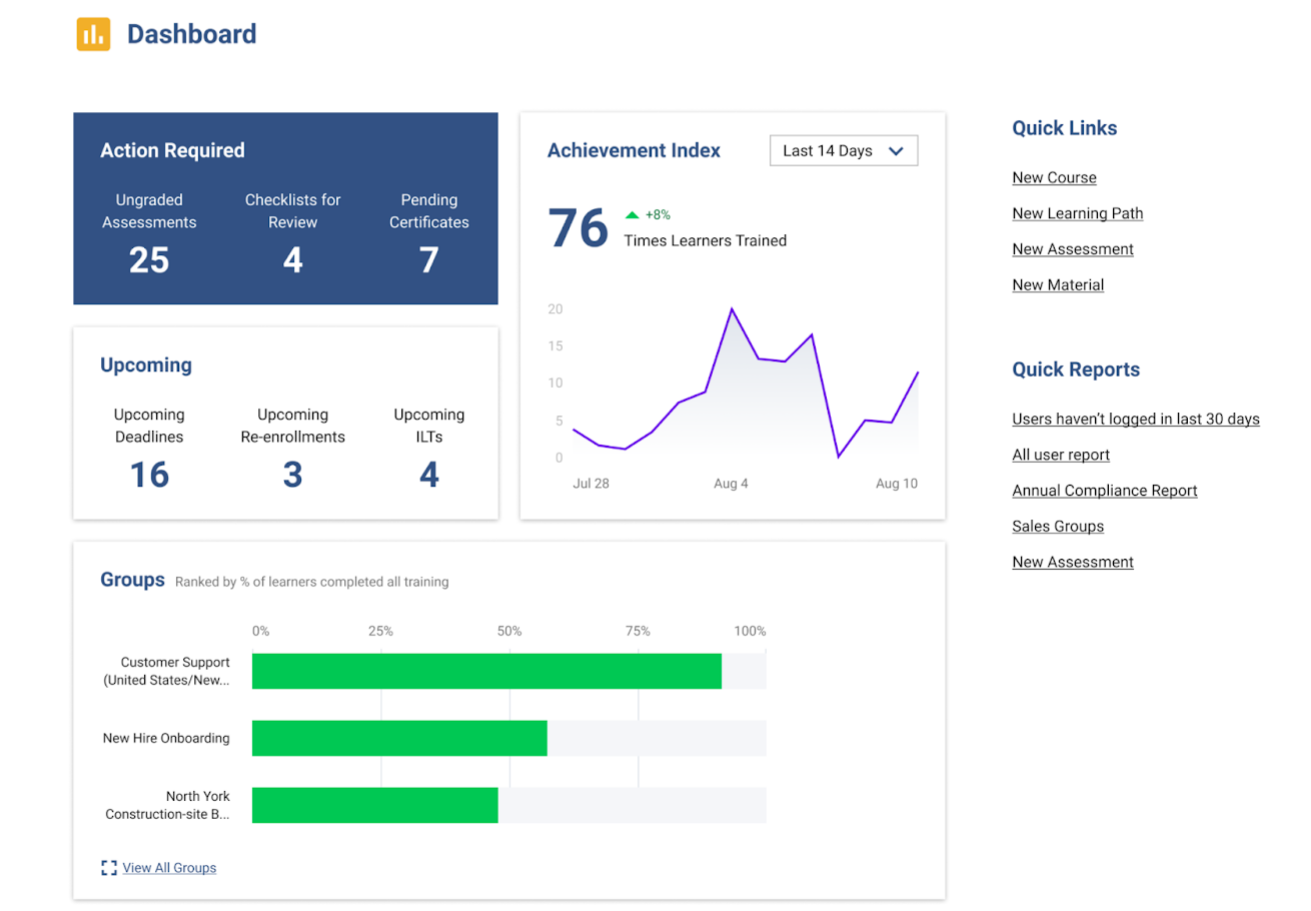Click the Action Required heading
1311x911 pixels.
click(172, 151)
